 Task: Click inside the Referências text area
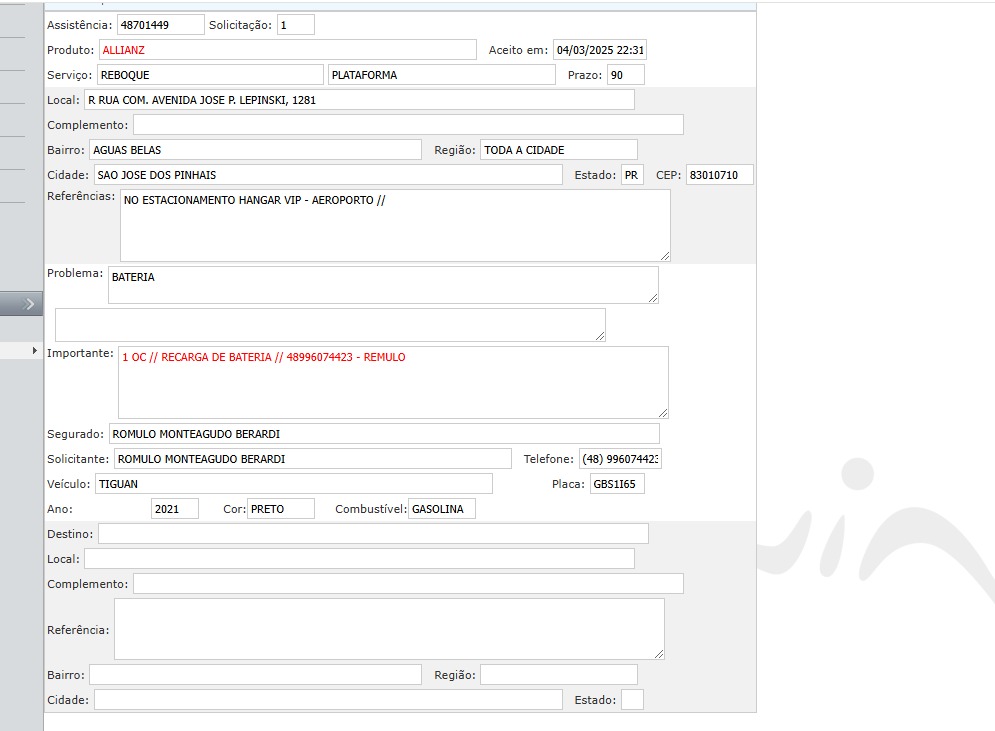394,225
